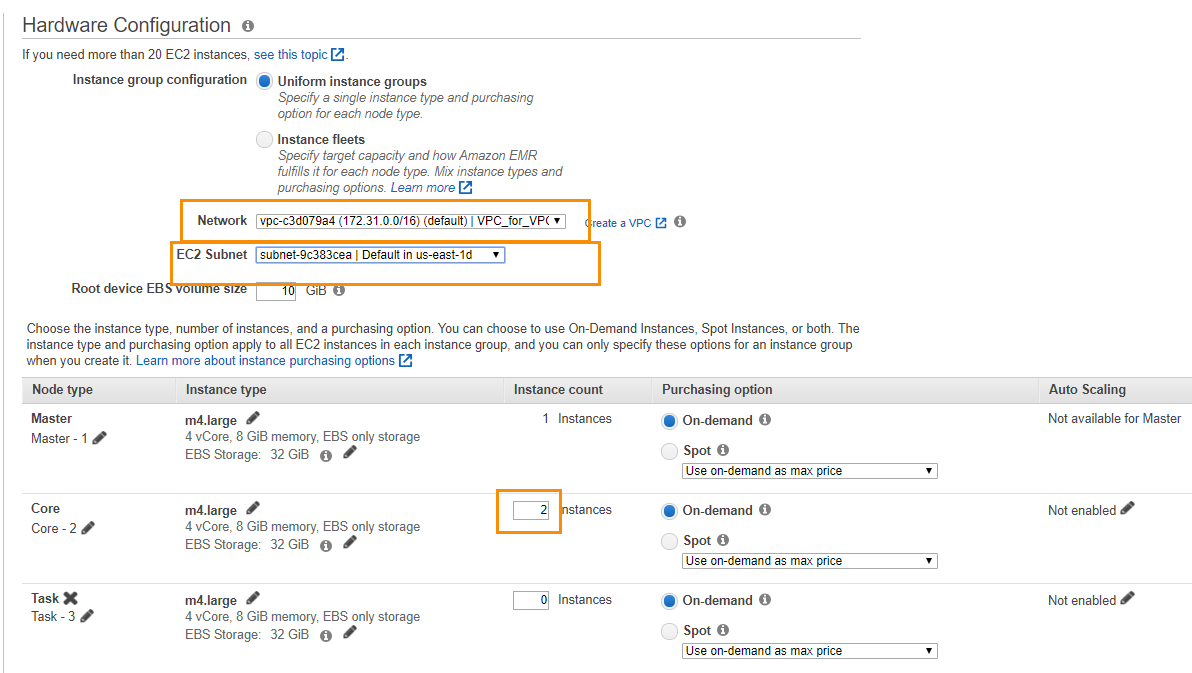
Task: Show info for Core Spot option
Action: (x=723, y=540)
